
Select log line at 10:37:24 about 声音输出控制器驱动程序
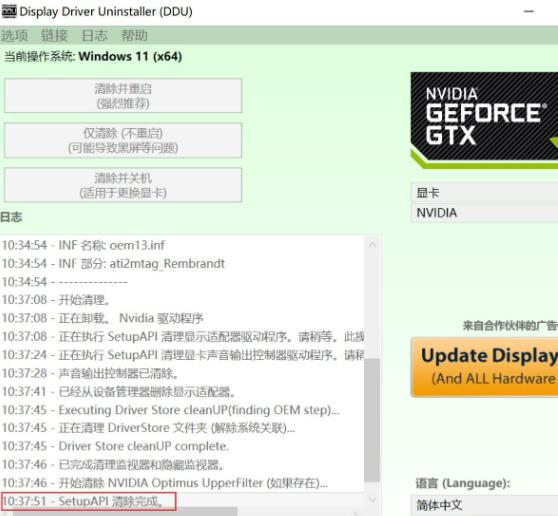tap(182, 355)
